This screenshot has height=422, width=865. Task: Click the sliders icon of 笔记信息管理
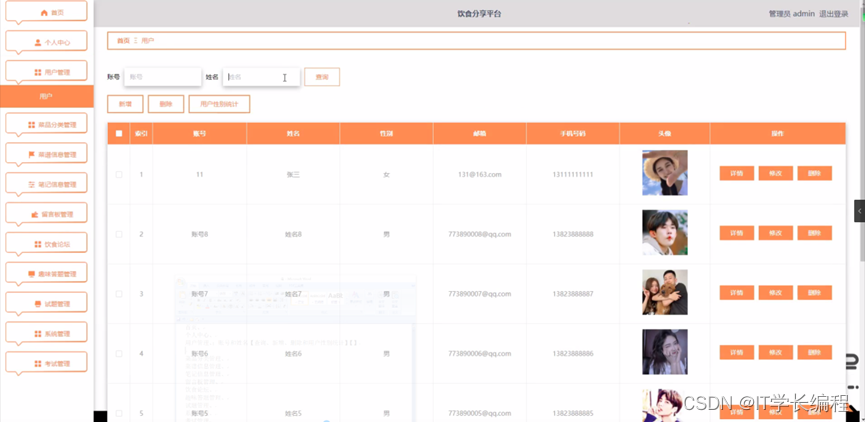tap(31, 185)
